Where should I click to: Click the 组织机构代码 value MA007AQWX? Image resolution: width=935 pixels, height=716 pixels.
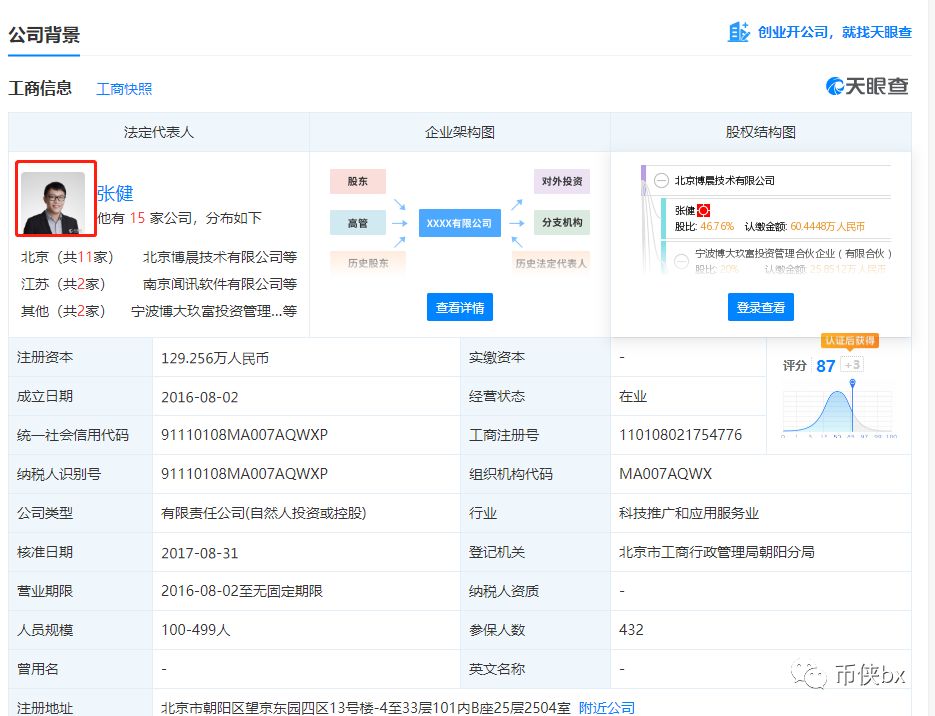click(665, 474)
